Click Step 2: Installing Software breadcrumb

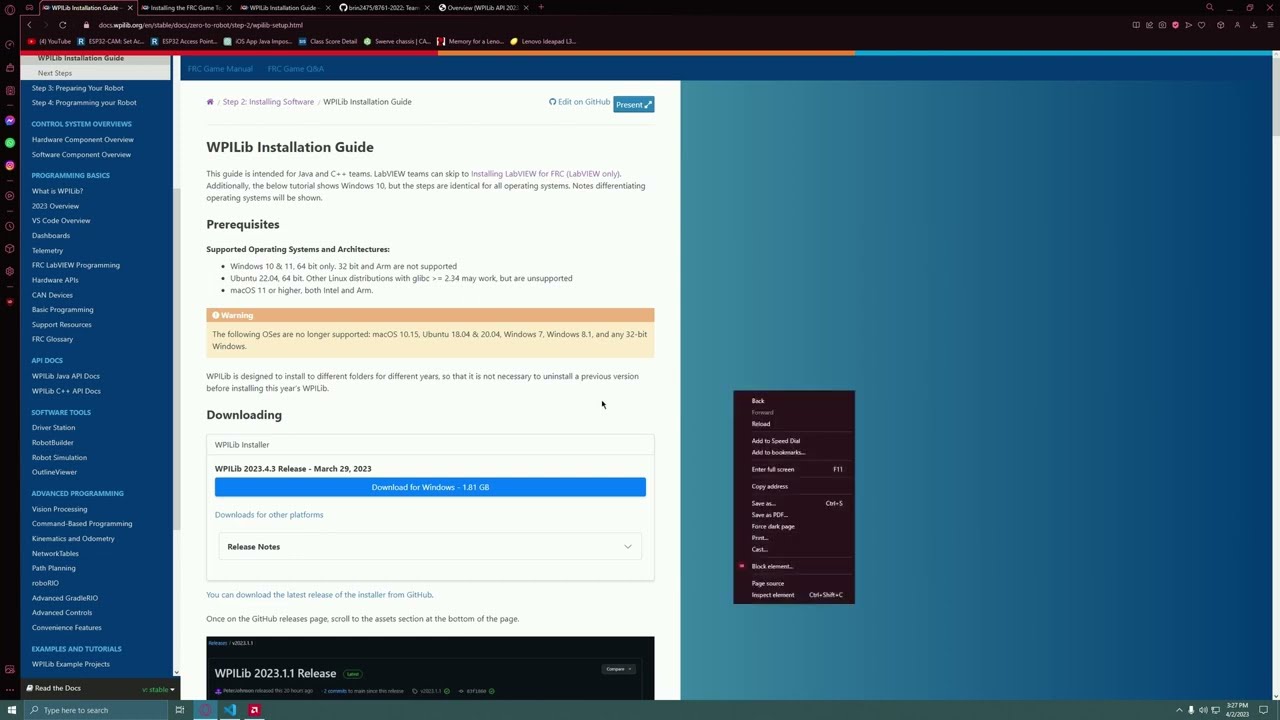click(x=268, y=102)
